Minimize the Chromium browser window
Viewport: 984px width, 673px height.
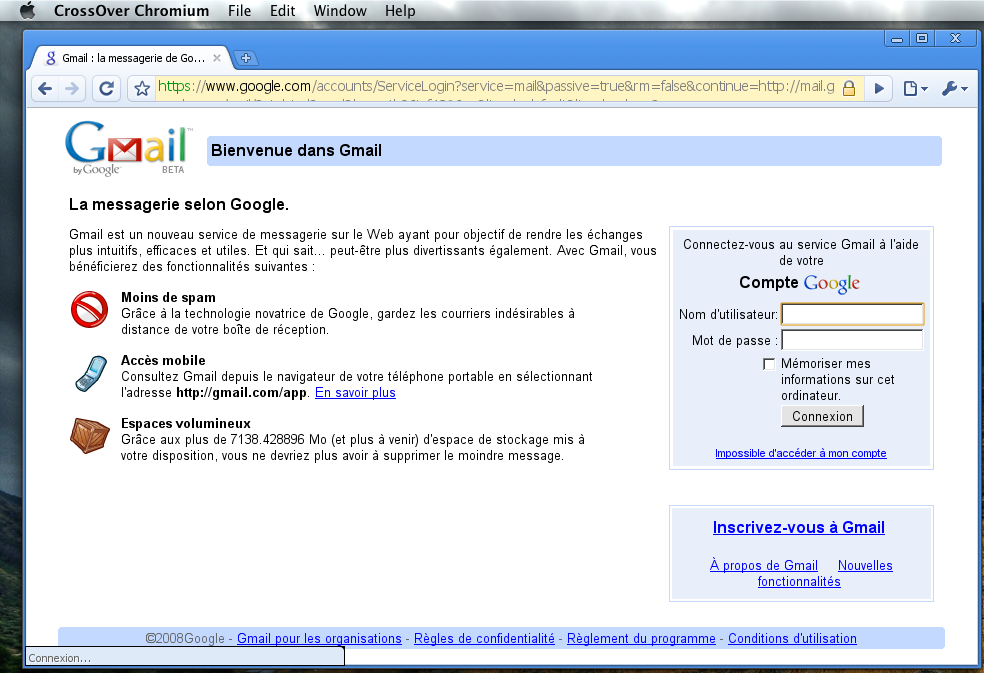(897, 39)
